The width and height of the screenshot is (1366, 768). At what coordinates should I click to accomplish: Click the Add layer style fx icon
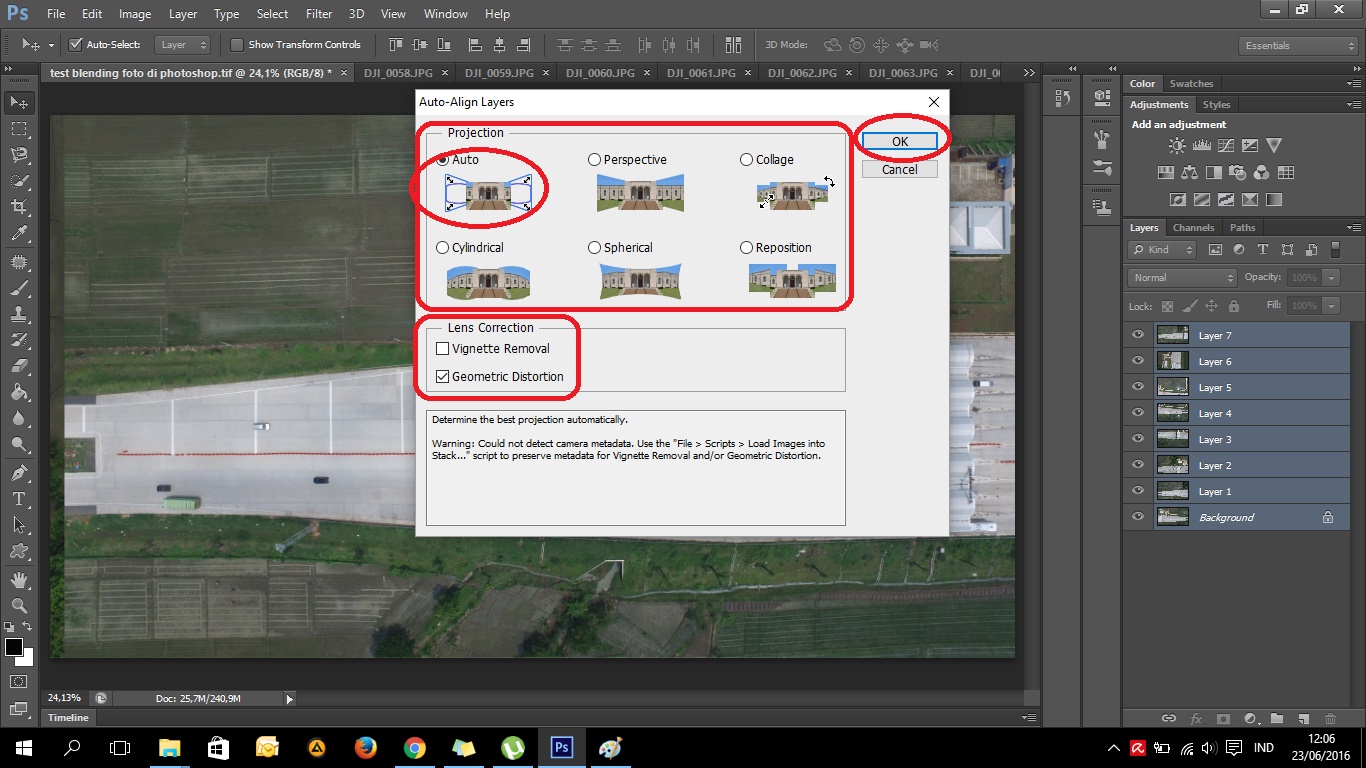(x=1196, y=718)
